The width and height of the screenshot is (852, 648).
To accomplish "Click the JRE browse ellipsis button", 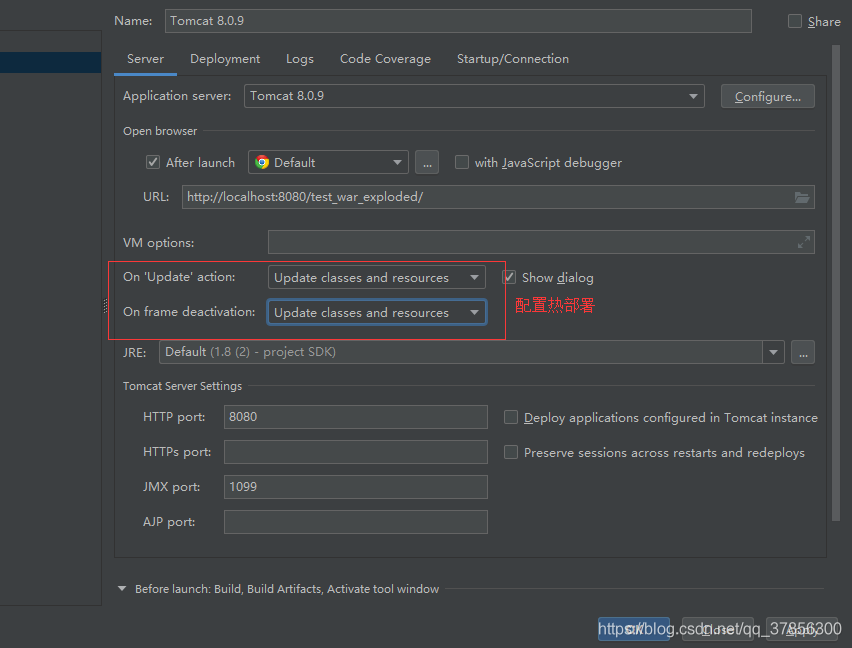I will point(803,352).
